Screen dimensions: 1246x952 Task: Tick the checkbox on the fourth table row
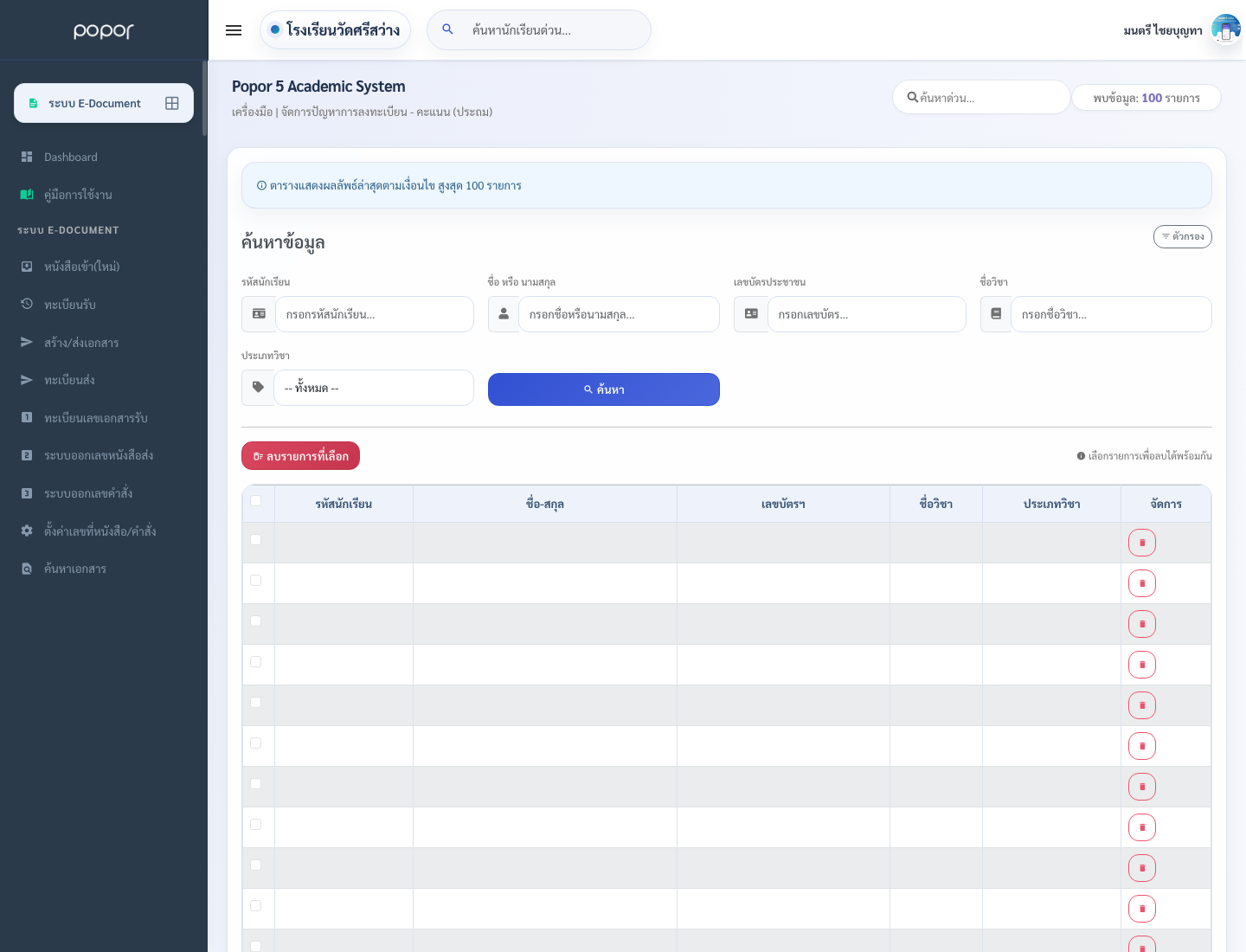pyautogui.click(x=255, y=661)
